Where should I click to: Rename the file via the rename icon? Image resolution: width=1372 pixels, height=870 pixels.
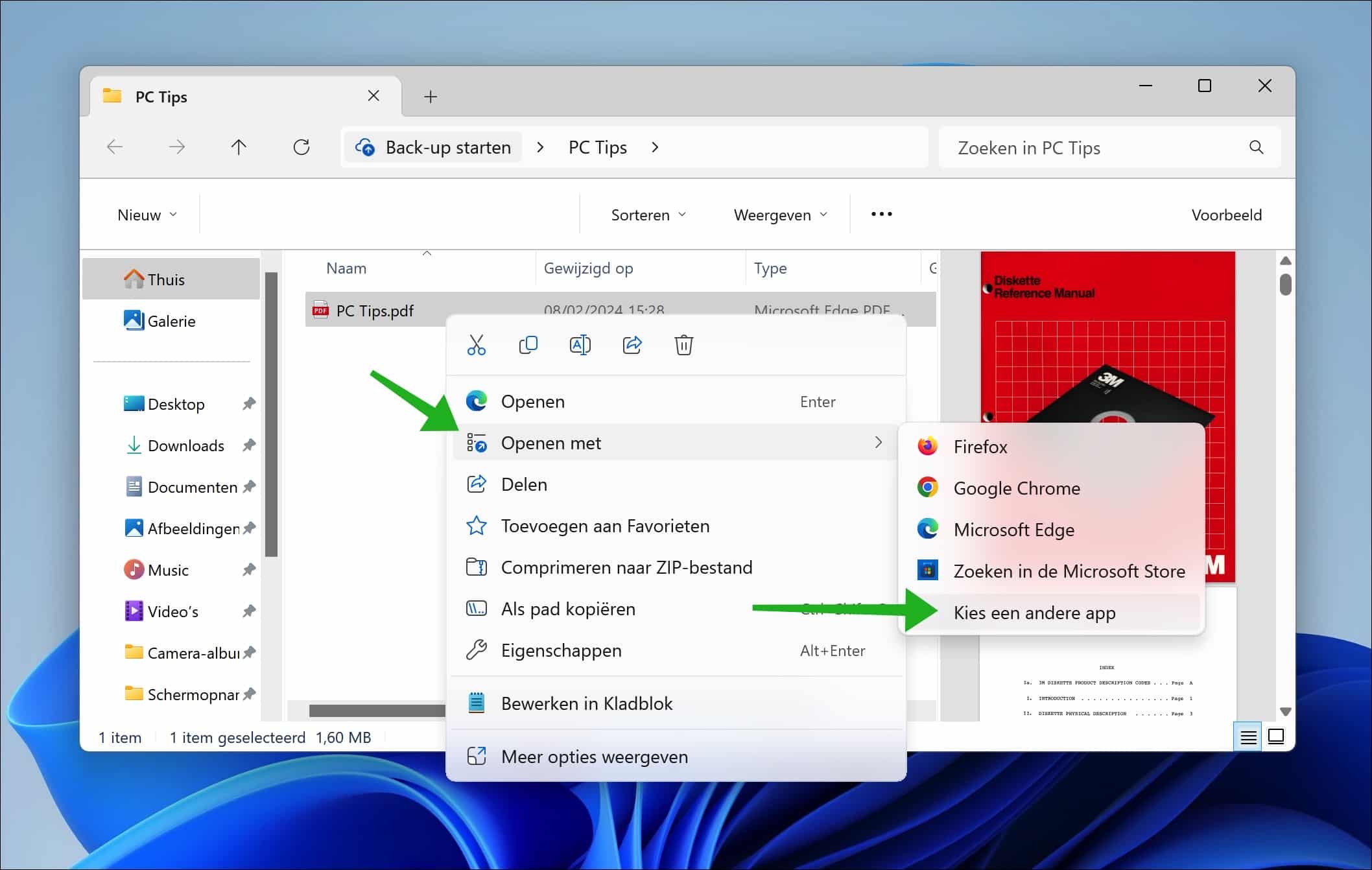pyautogui.click(x=580, y=344)
